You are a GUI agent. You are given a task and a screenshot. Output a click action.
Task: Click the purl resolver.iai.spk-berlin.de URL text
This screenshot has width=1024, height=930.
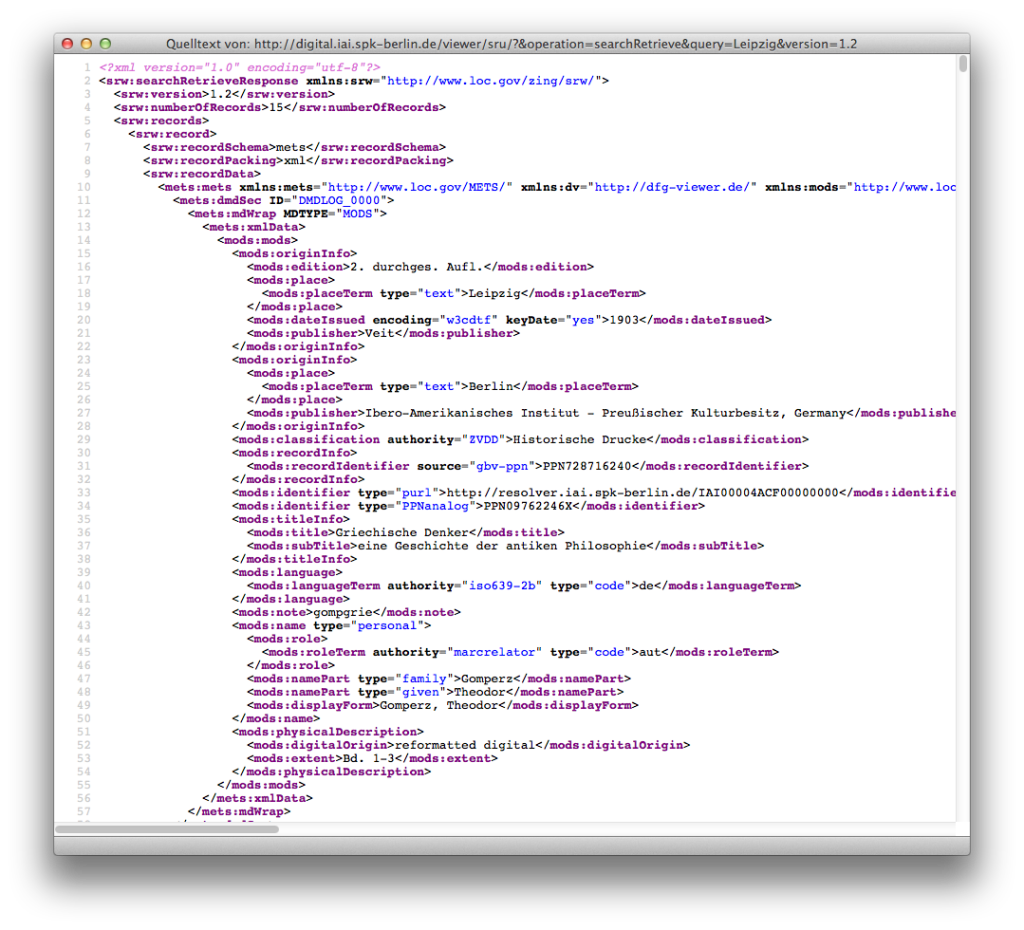point(643,493)
